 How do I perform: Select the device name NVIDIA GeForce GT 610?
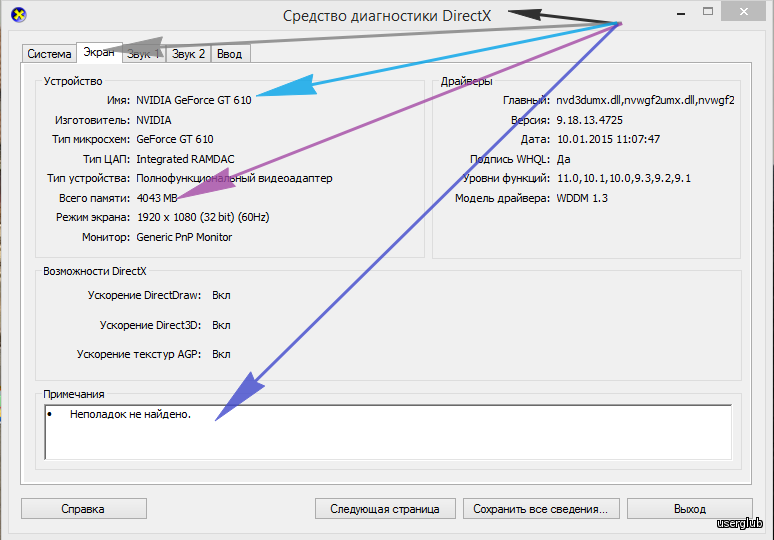(x=194, y=100)
